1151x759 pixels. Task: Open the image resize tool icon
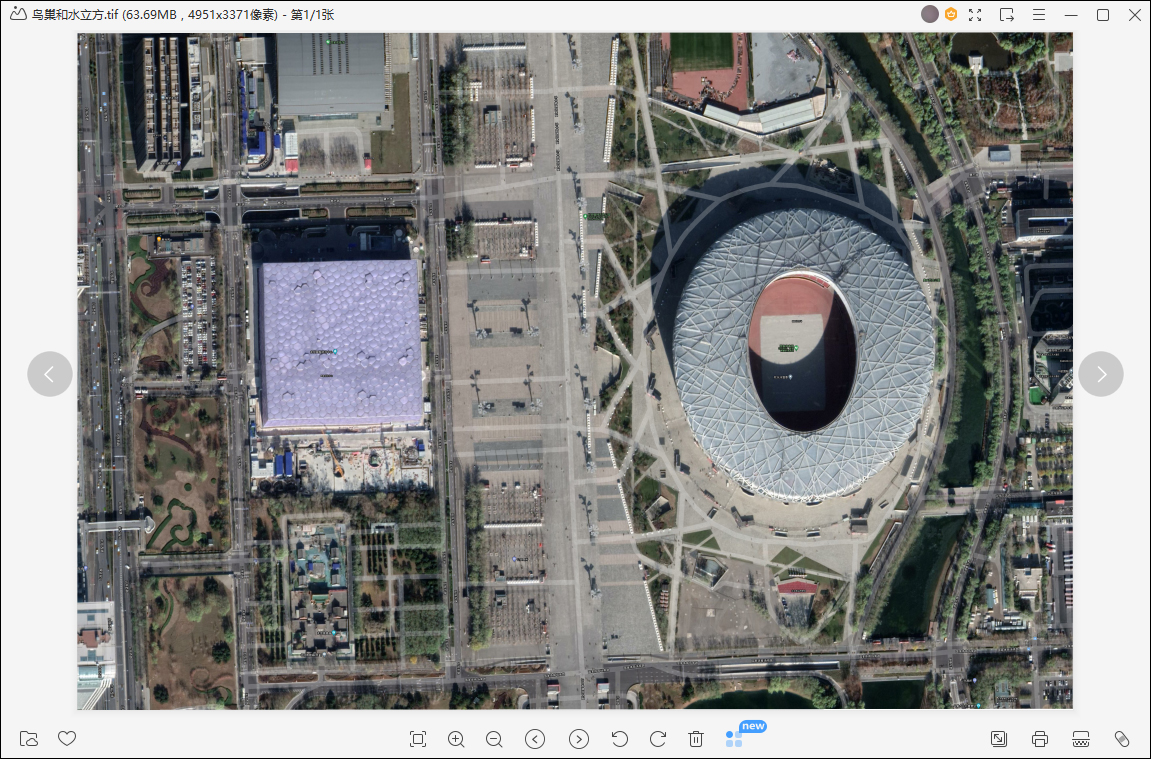(x=999, y=739)
